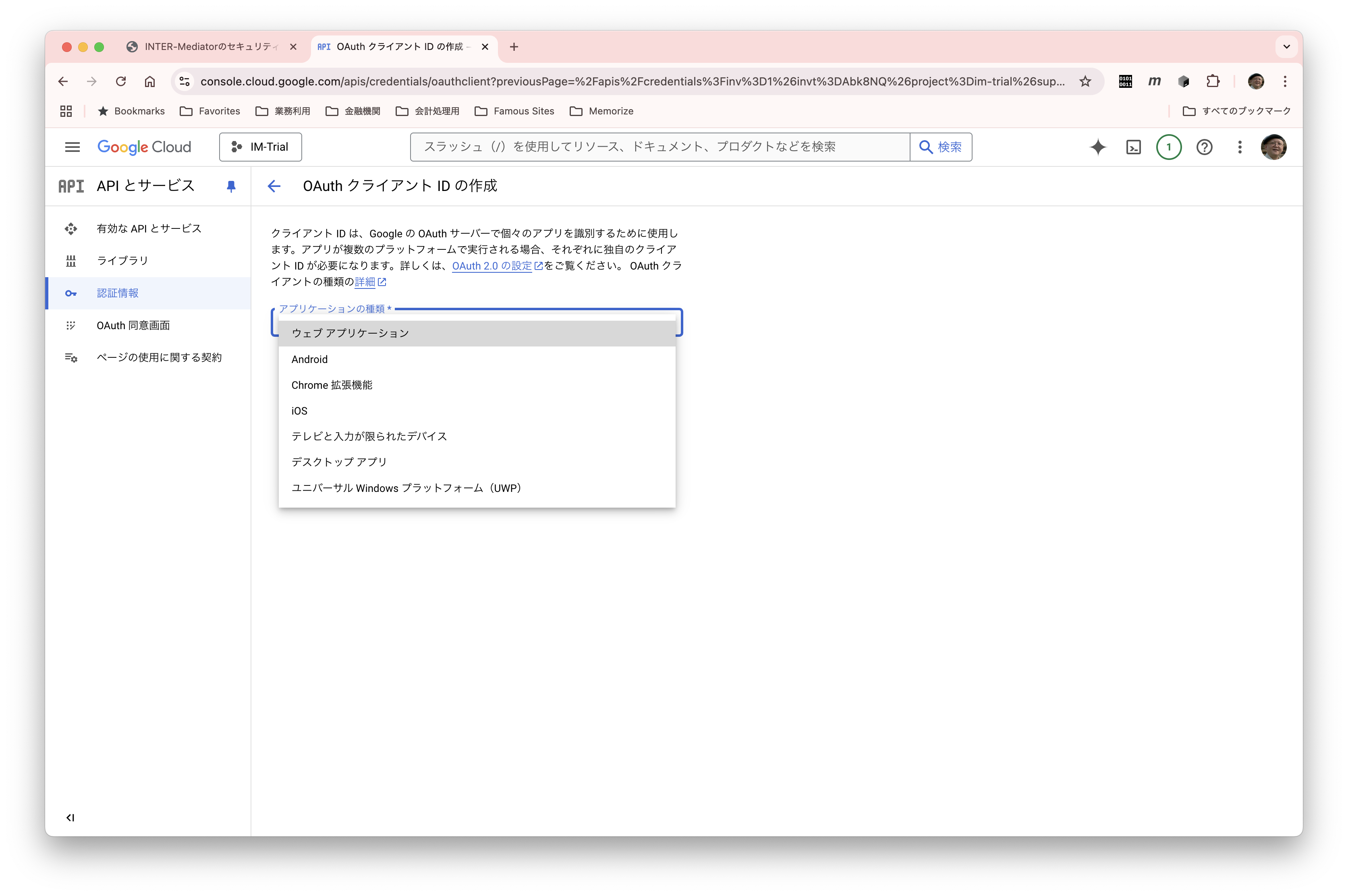Click the browser address bar URL
The image size is (1348, 896).
pos(632,81)
